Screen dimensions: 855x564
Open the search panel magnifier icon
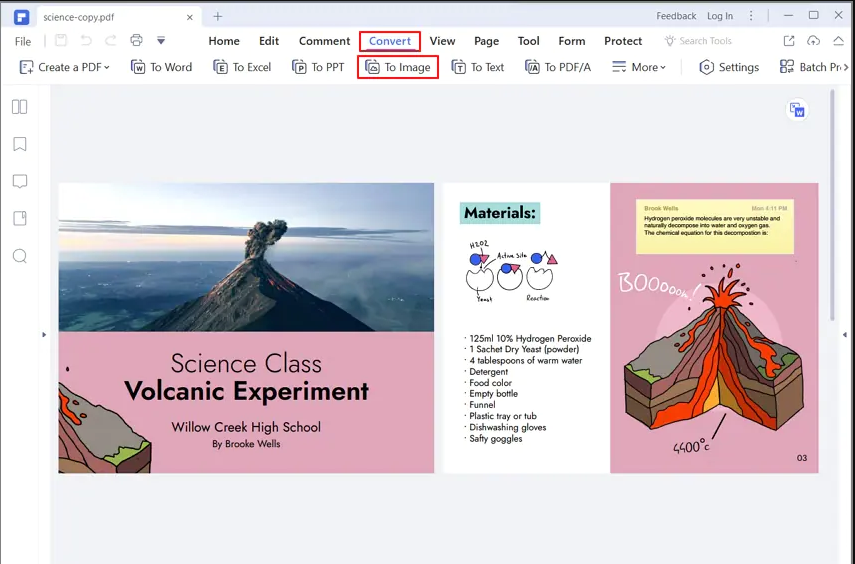click(20, 256)
